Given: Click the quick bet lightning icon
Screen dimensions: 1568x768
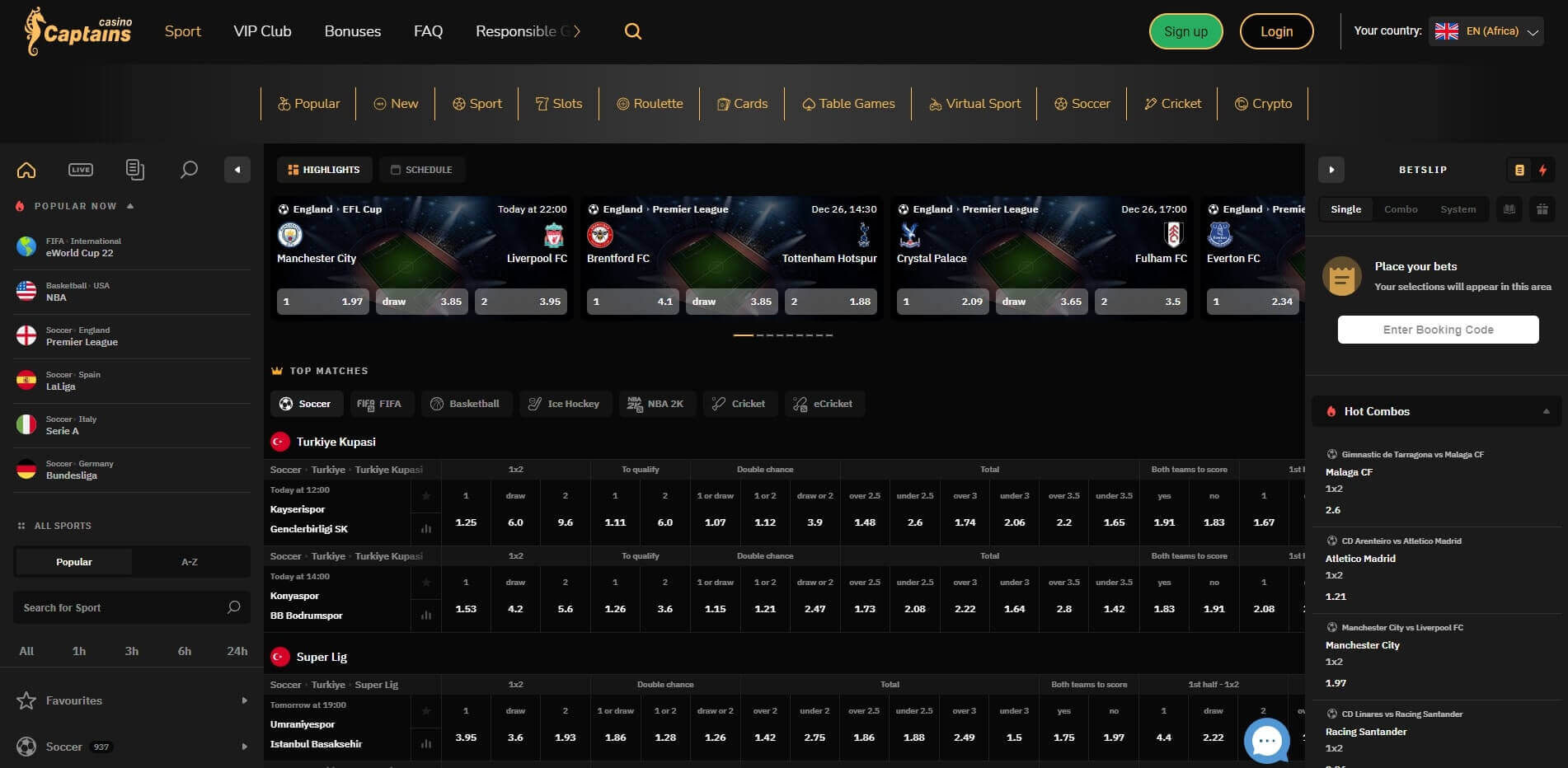Looking at the screenshot, I should tap(1542, 170).
